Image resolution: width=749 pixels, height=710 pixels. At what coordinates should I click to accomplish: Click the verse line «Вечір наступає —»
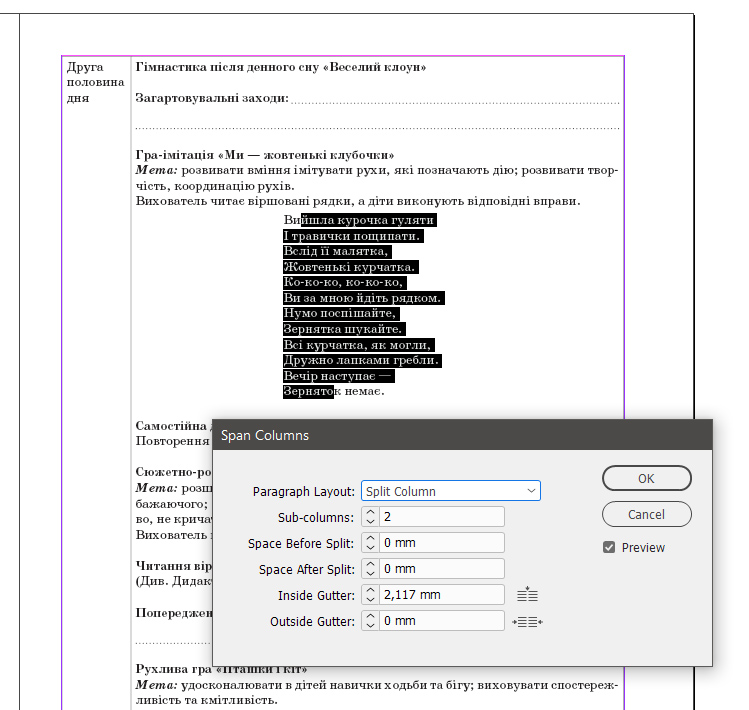tap(337, 376)
